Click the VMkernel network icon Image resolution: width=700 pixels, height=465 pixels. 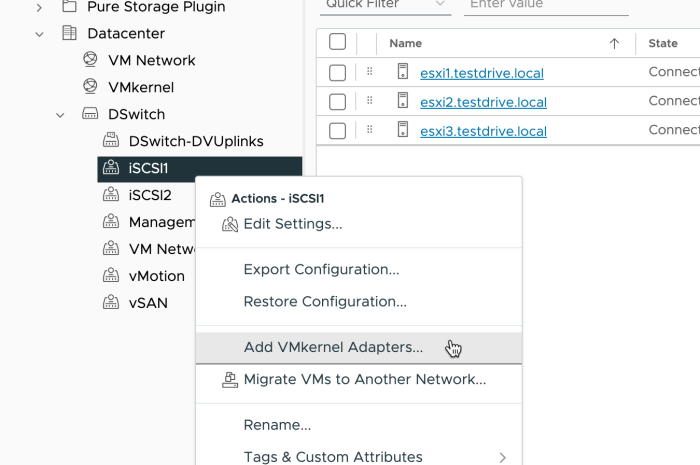[x=90, y=87]
